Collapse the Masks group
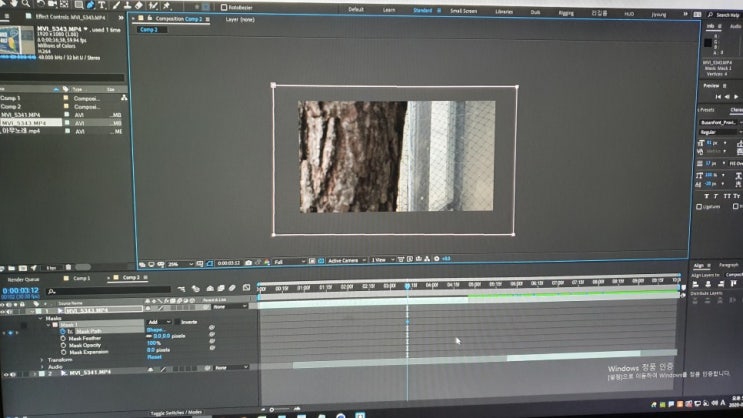Screen dimensions: 743x418 click(x=41, y=318)
